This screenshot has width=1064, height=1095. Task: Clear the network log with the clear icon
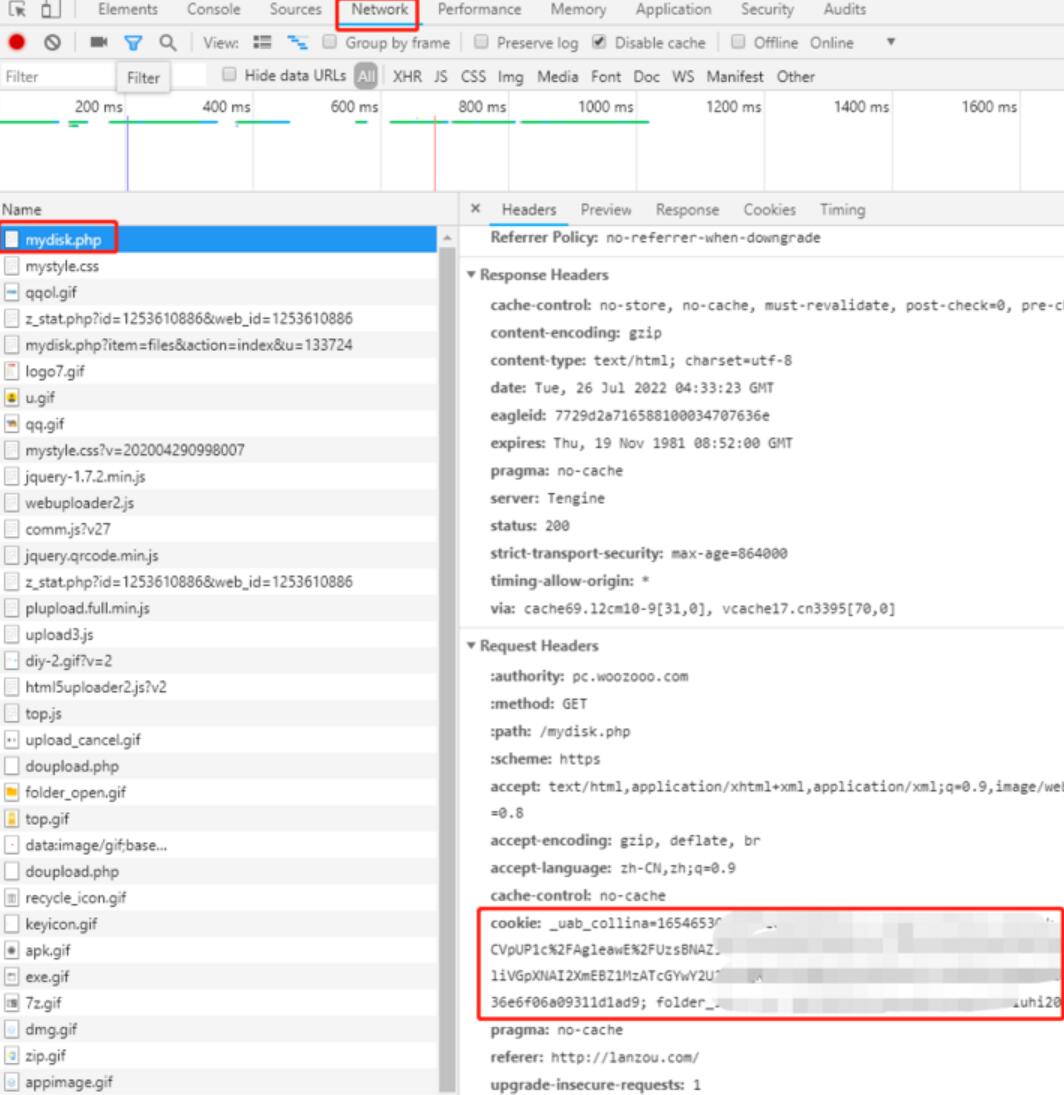point(53,43)
